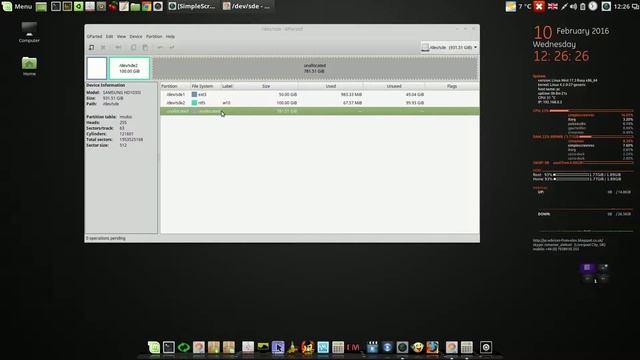Open the Device menu in GParted
Screen dimensions: 640x360
[x=136, y=36]
